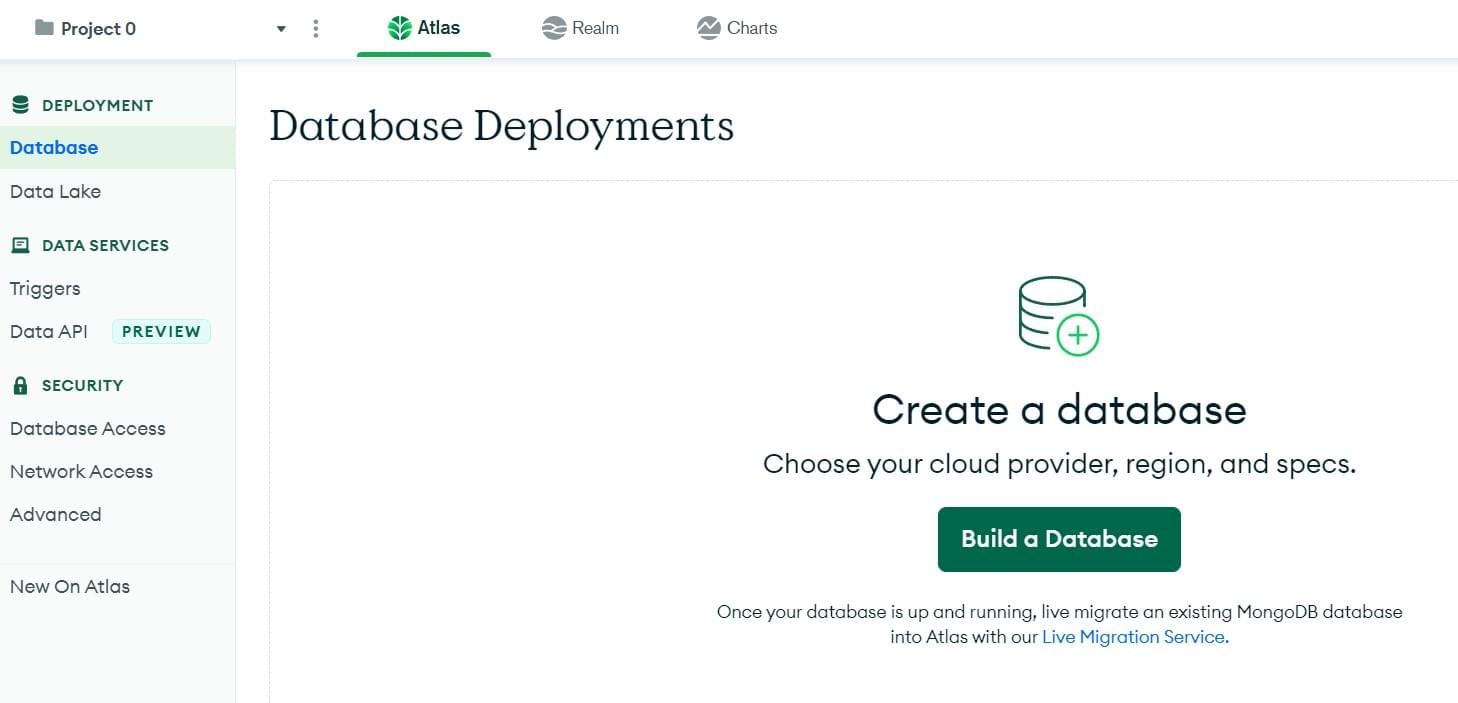
Task: Open the three-dot project options menu
Action: pos(316,29)
